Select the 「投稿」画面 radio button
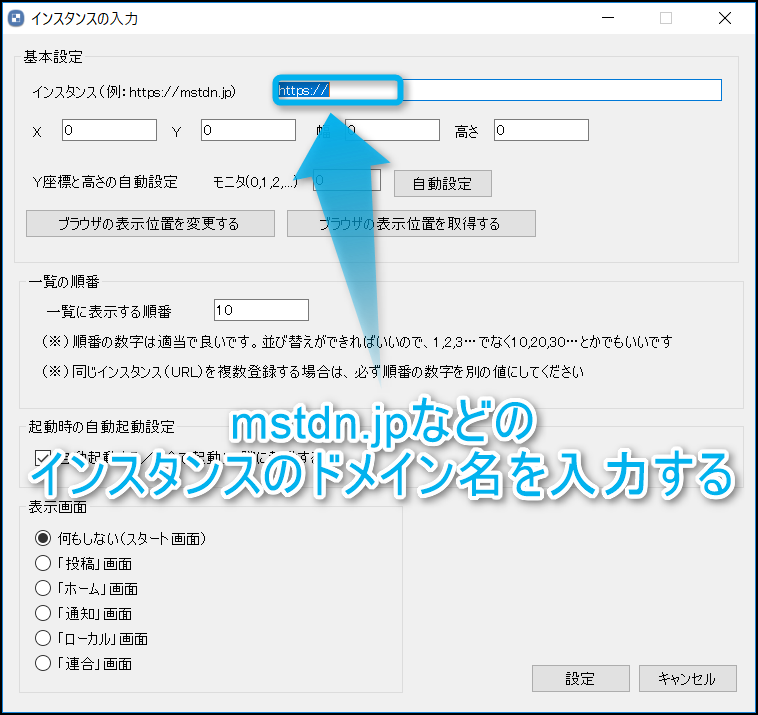758x715 pixels. 43,563
